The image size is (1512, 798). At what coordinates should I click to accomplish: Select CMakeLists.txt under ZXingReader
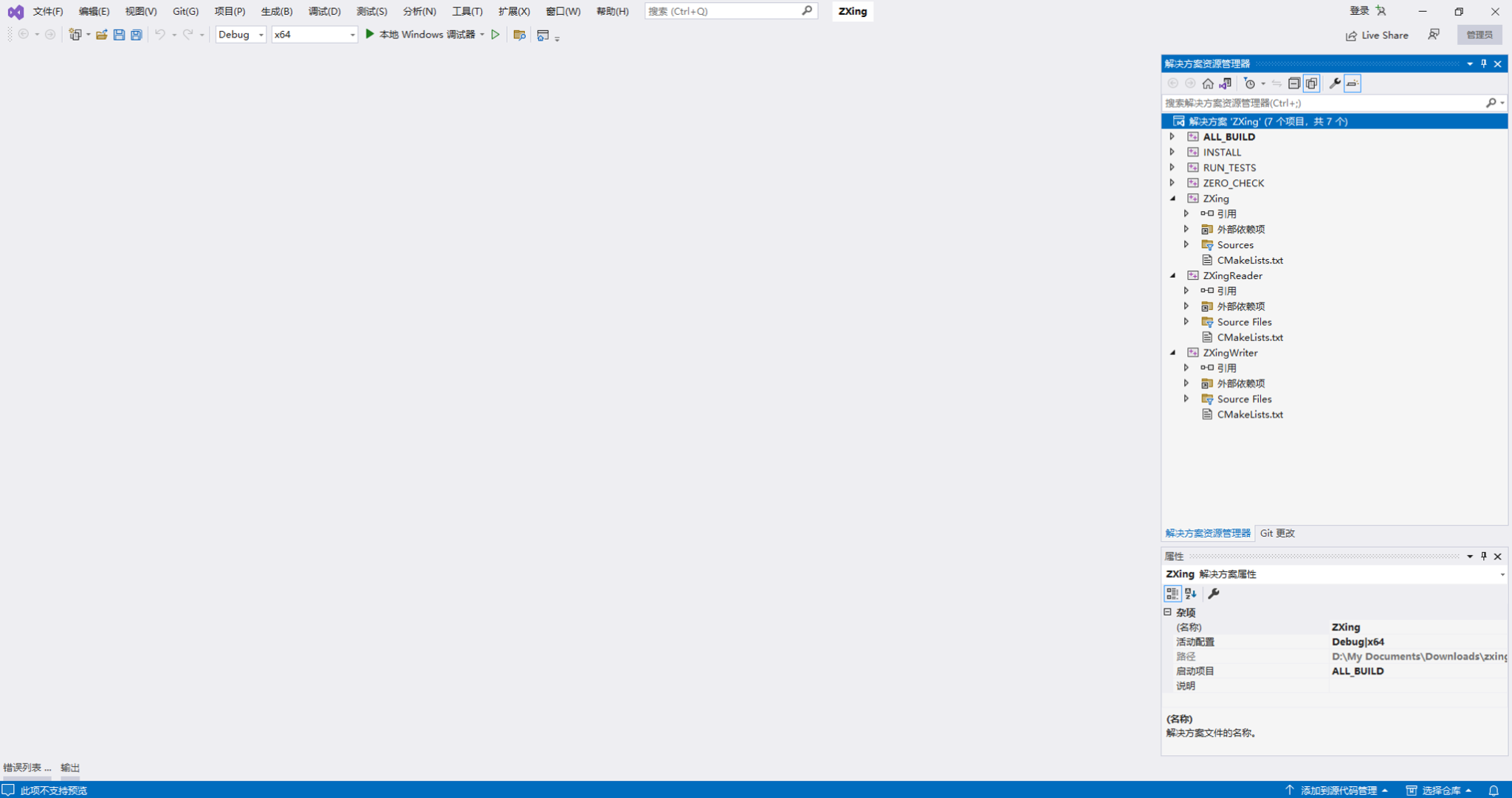click(1250, 337)
